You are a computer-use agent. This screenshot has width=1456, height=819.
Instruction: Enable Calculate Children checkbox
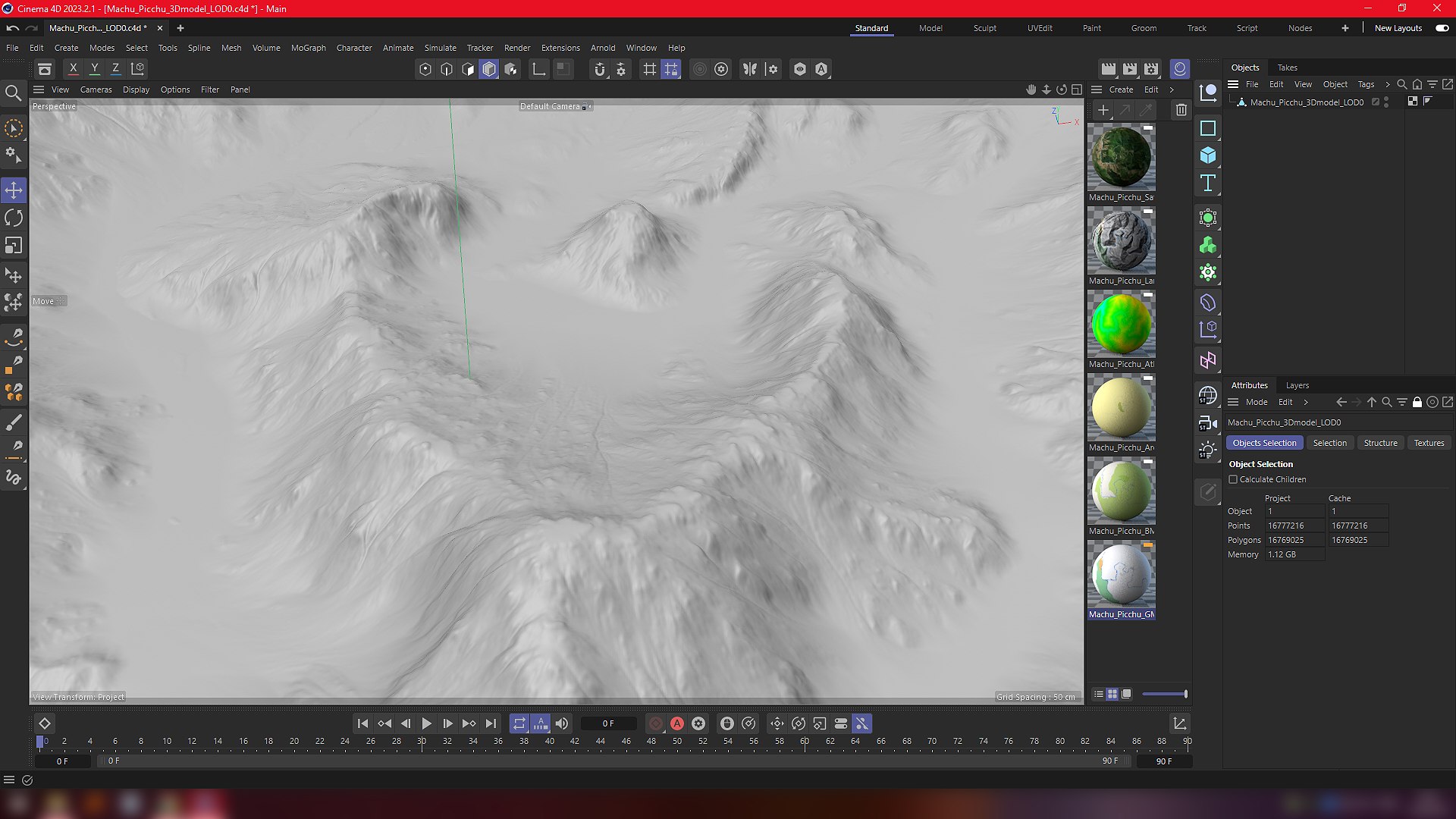1233,479
